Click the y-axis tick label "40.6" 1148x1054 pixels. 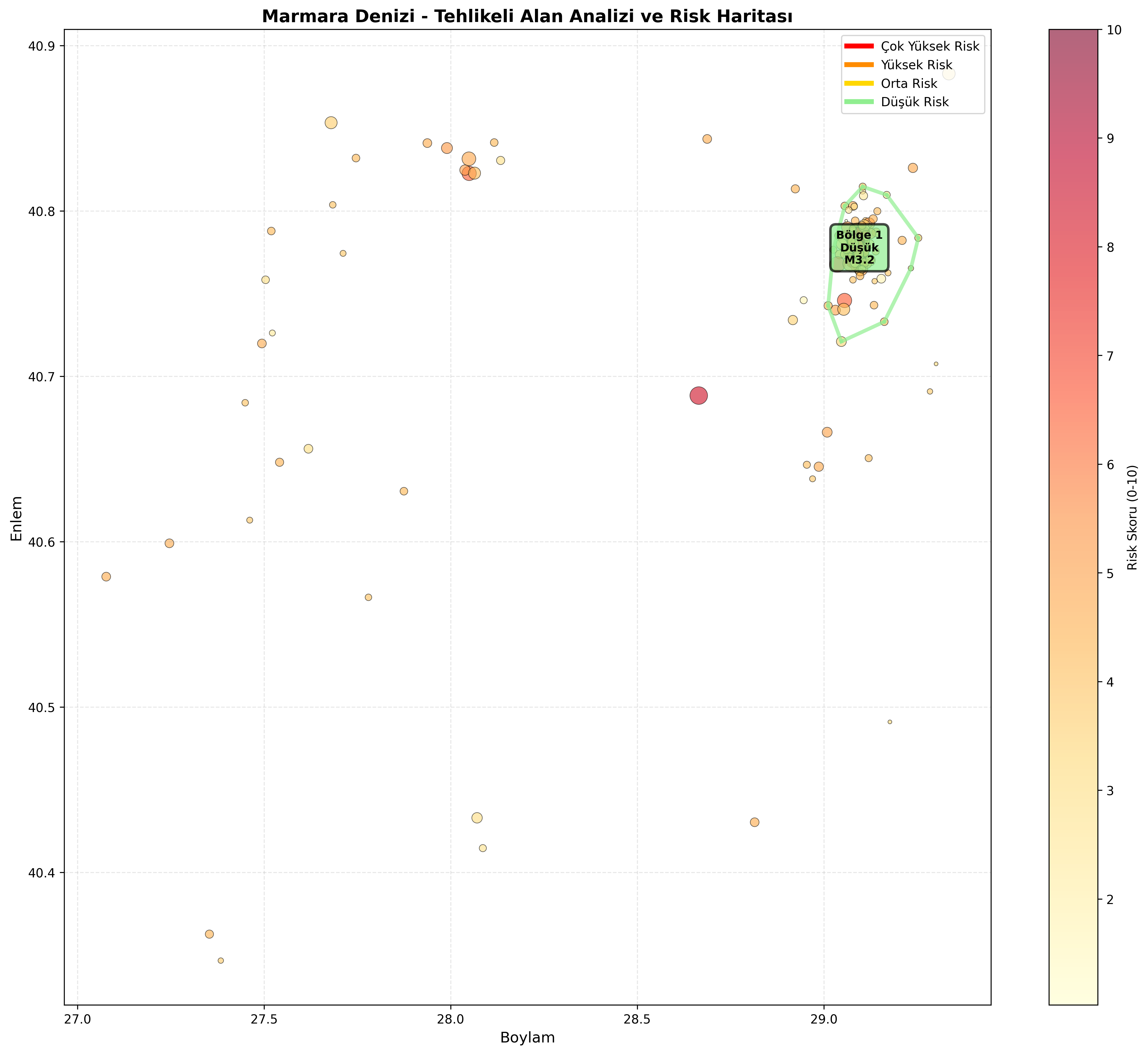coord(41,543)
